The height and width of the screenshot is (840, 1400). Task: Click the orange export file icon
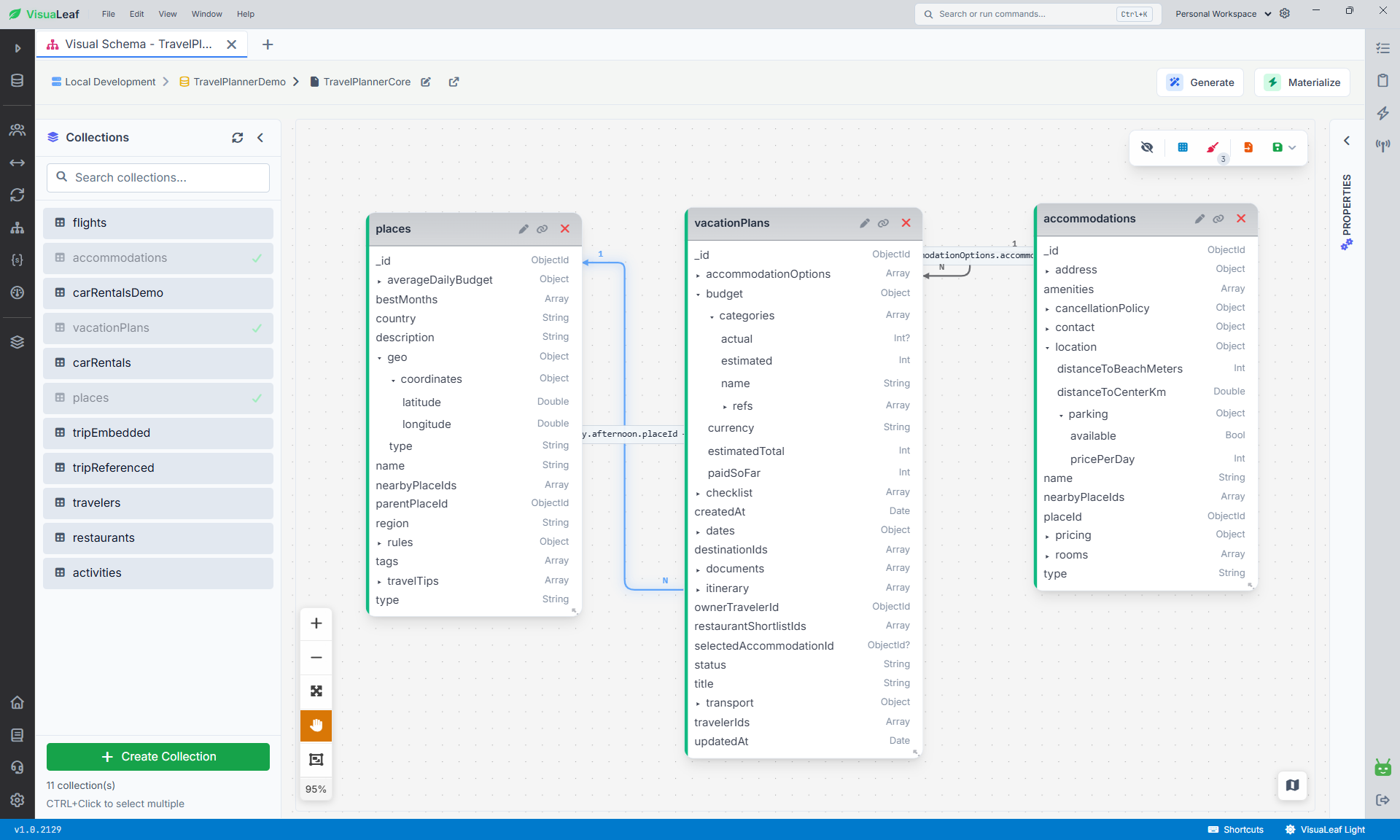click(x=1248, y=147)
